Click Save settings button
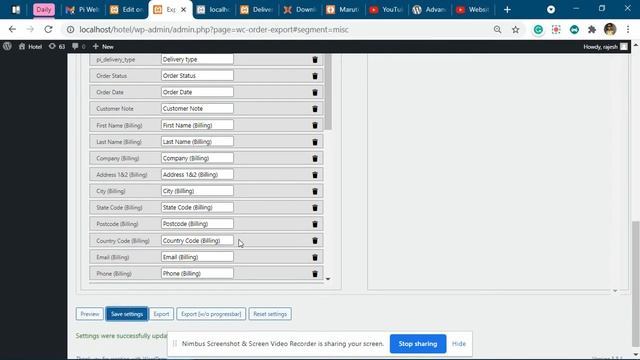The image size is (640, 360). pyautogui.click(x=127, y=314)
